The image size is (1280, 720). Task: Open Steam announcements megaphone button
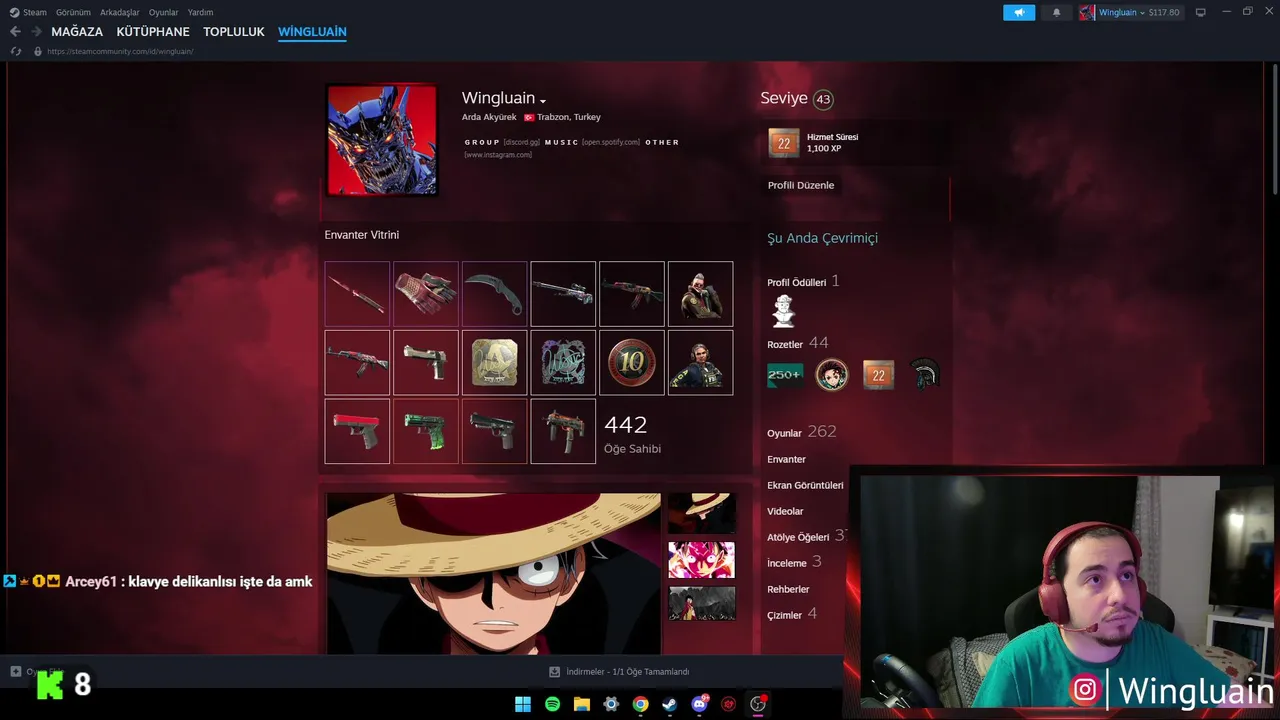click(1019, 12)
